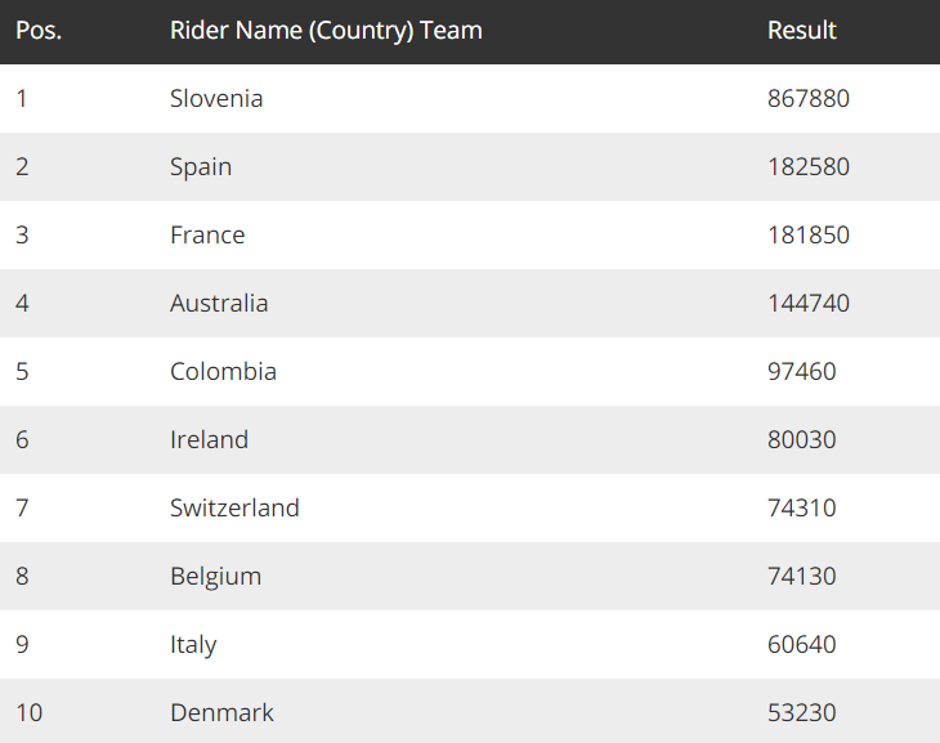Click the result 181850 for France
940x743 pixels.
pyautogui.click(x=809, y=235)
